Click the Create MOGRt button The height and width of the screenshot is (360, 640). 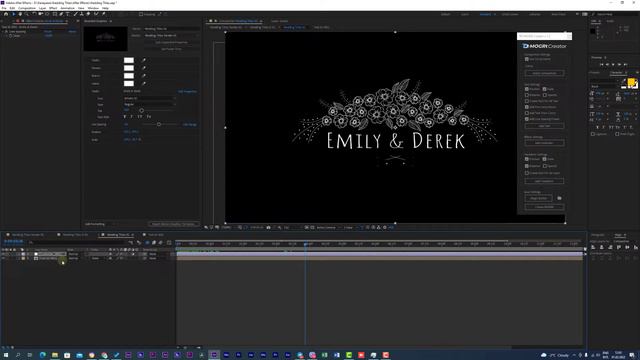coord(544,207)
